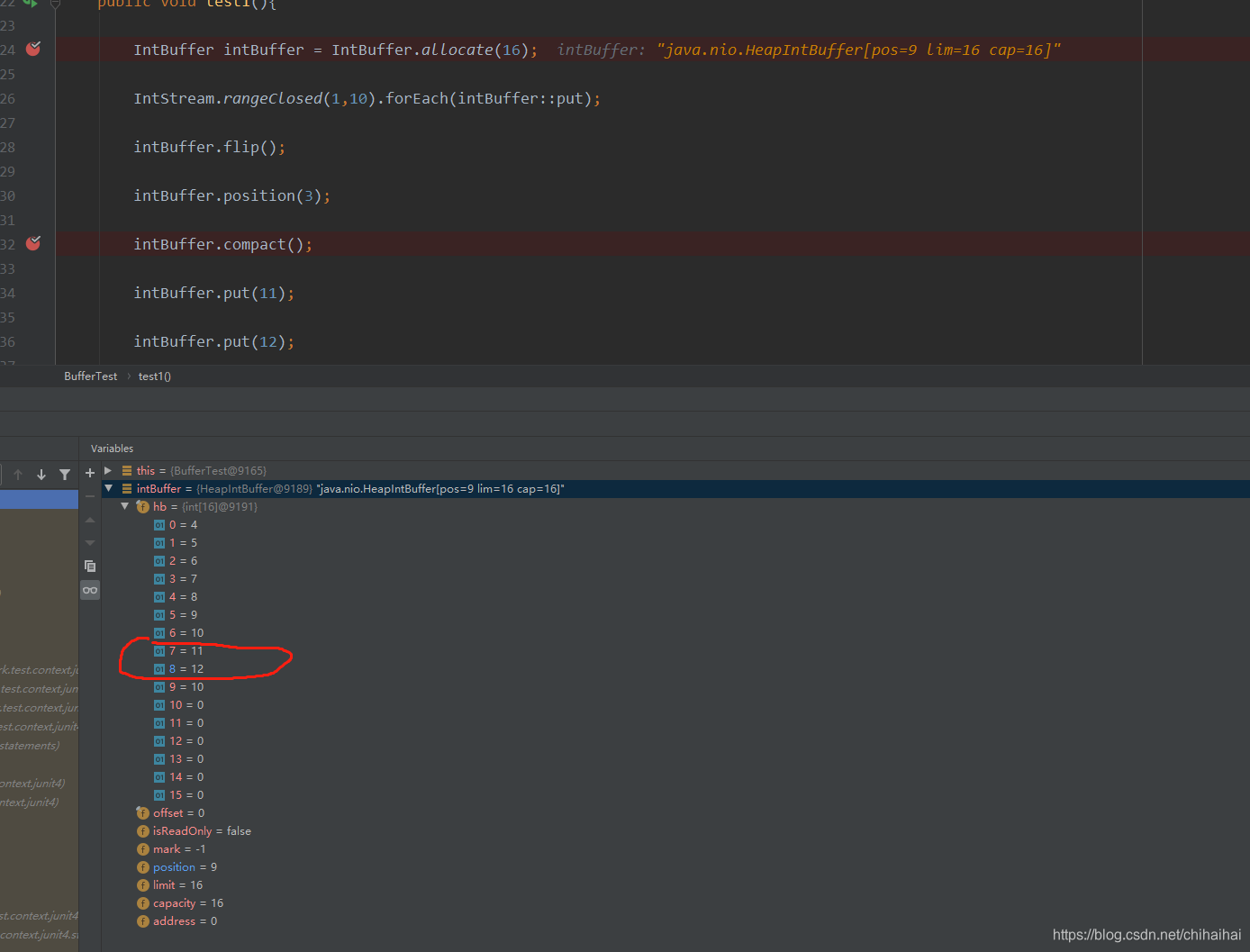Image resolution: width=1250 pixels, height=952 pixels.
Task: Place the cursor on the intBuffer.put(11) line
Action: (213, 293)
